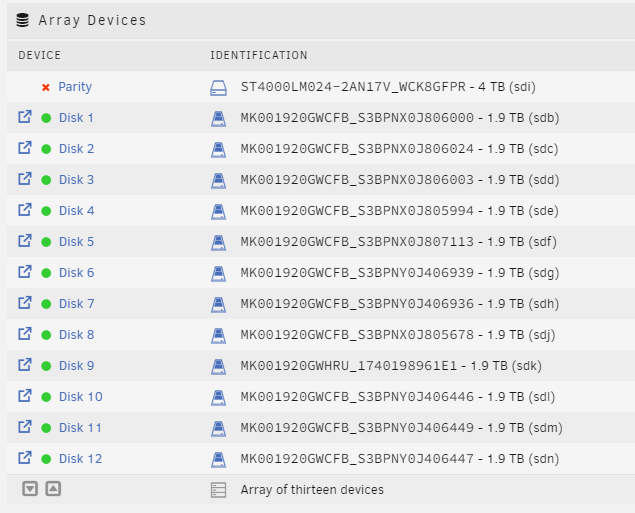This screenshot has width=635, height=513.
Task: Click 'MK001920GWCFB_S3BPNY0J406446 - 1.9 TB (sdl)' text
Action: (x=398, y=396)
